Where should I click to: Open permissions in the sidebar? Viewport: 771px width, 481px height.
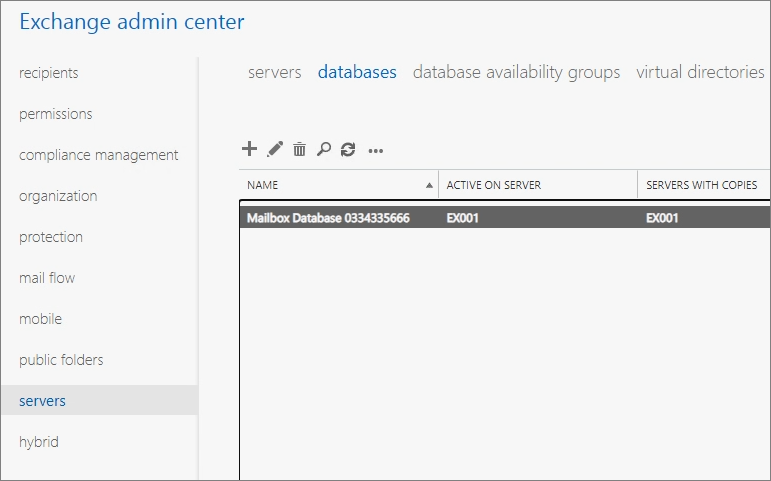pos(56,114)
